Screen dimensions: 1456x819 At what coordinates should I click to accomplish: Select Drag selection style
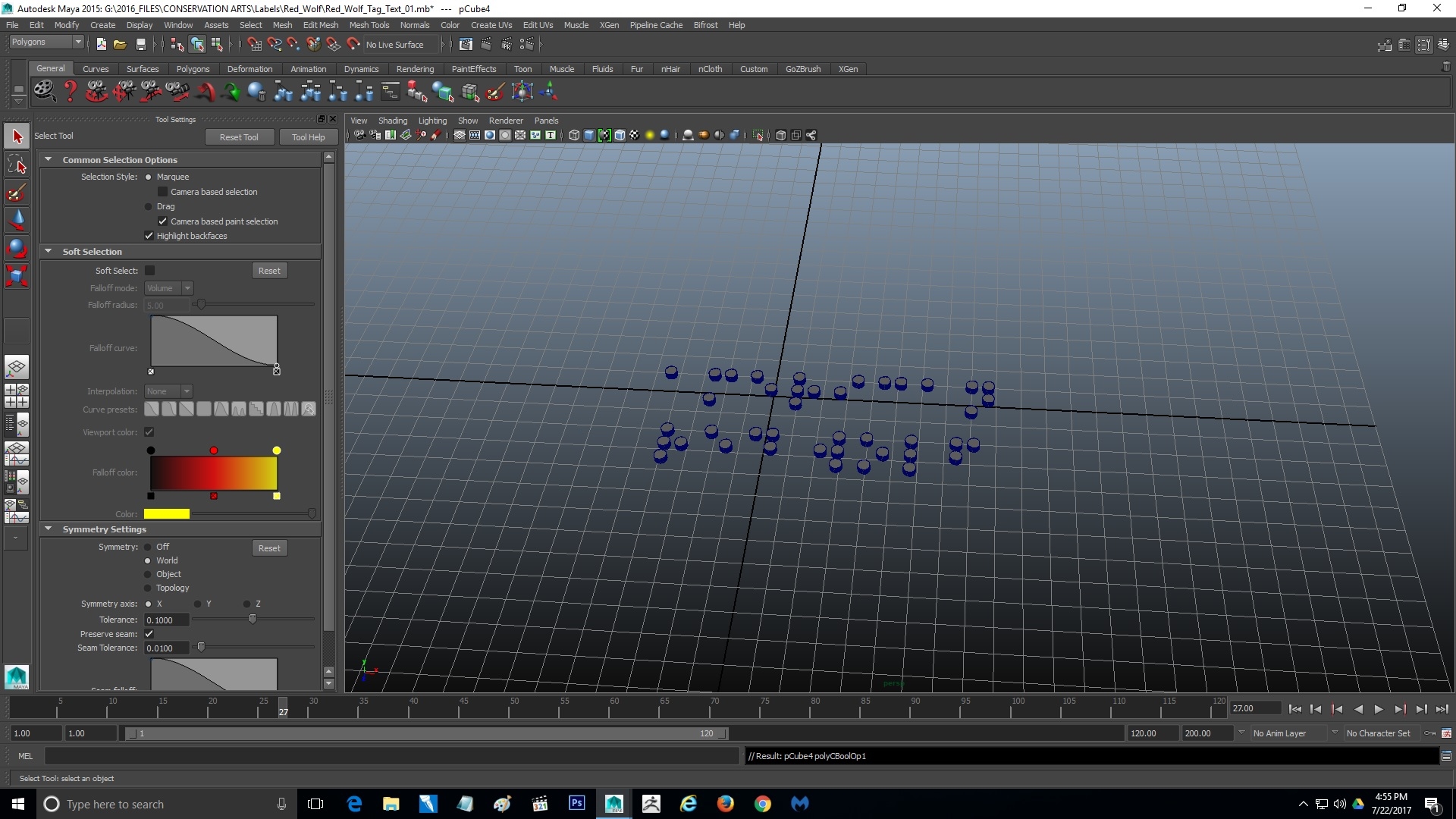pos(149,207)
